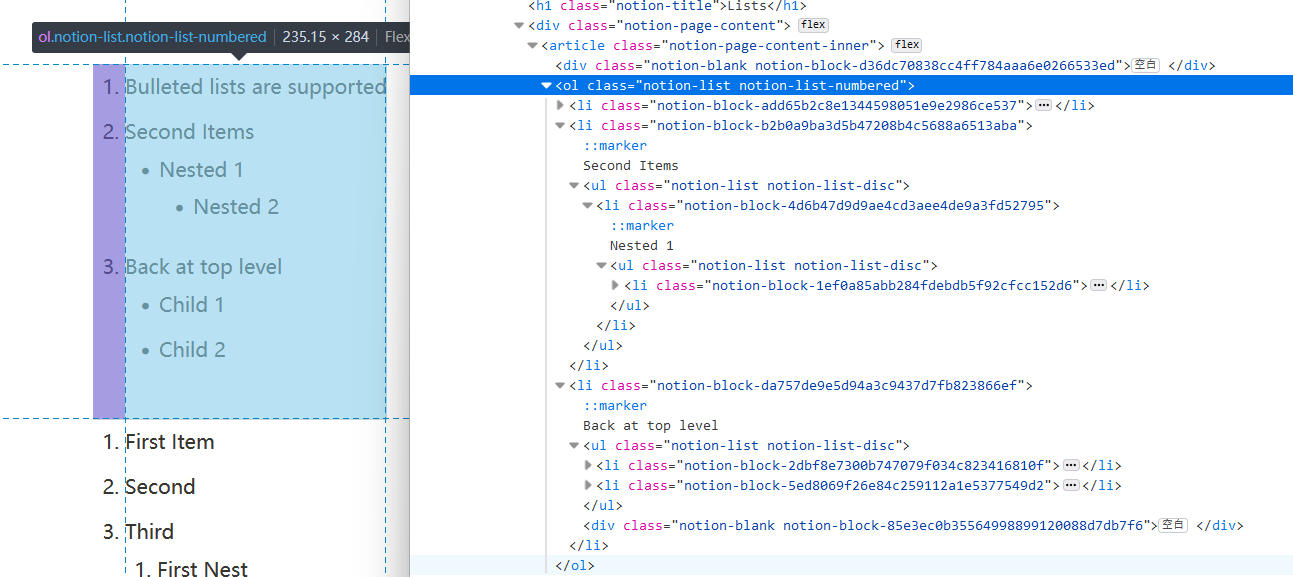
Task: Collapse the li notion-block-da757de9e5d9 node
Action: [561, 386]
